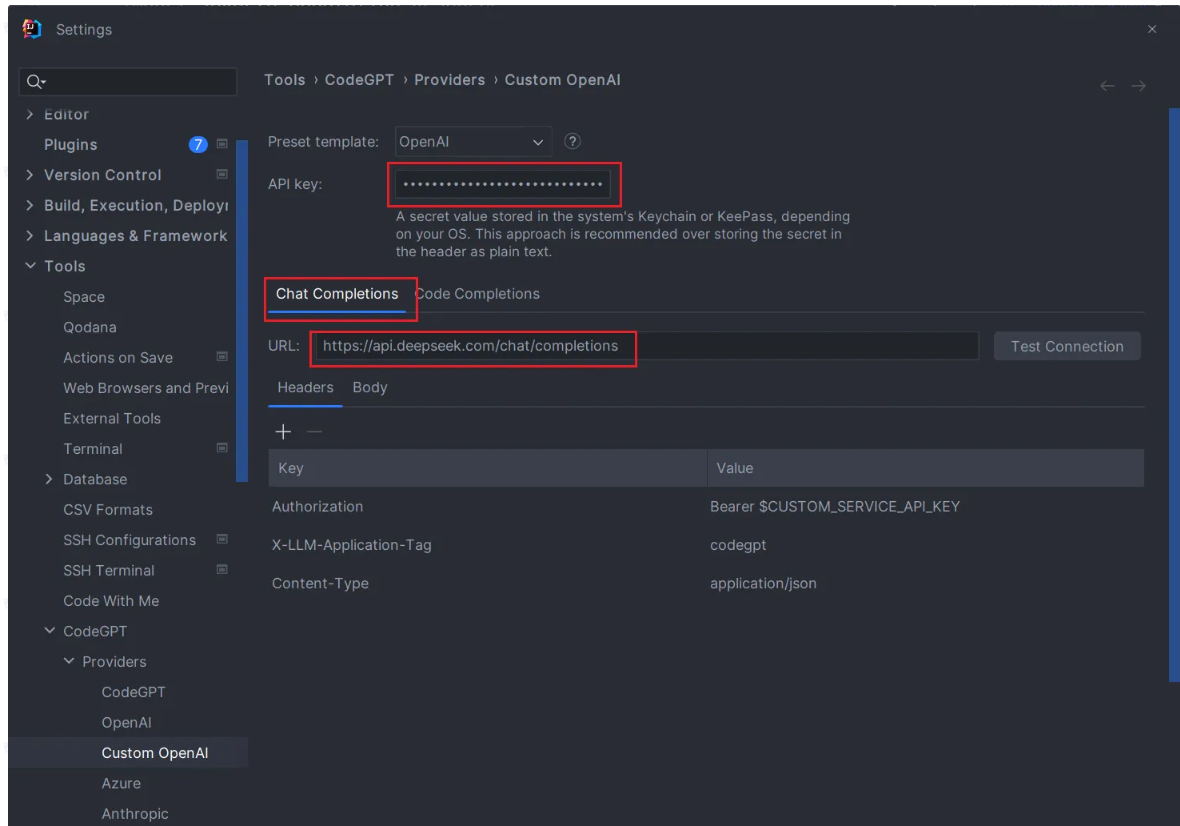The width and height of the screenshot is (1180, 826).
Task: Click the marker icon beside Actions on Save
Action: (222, 357)
